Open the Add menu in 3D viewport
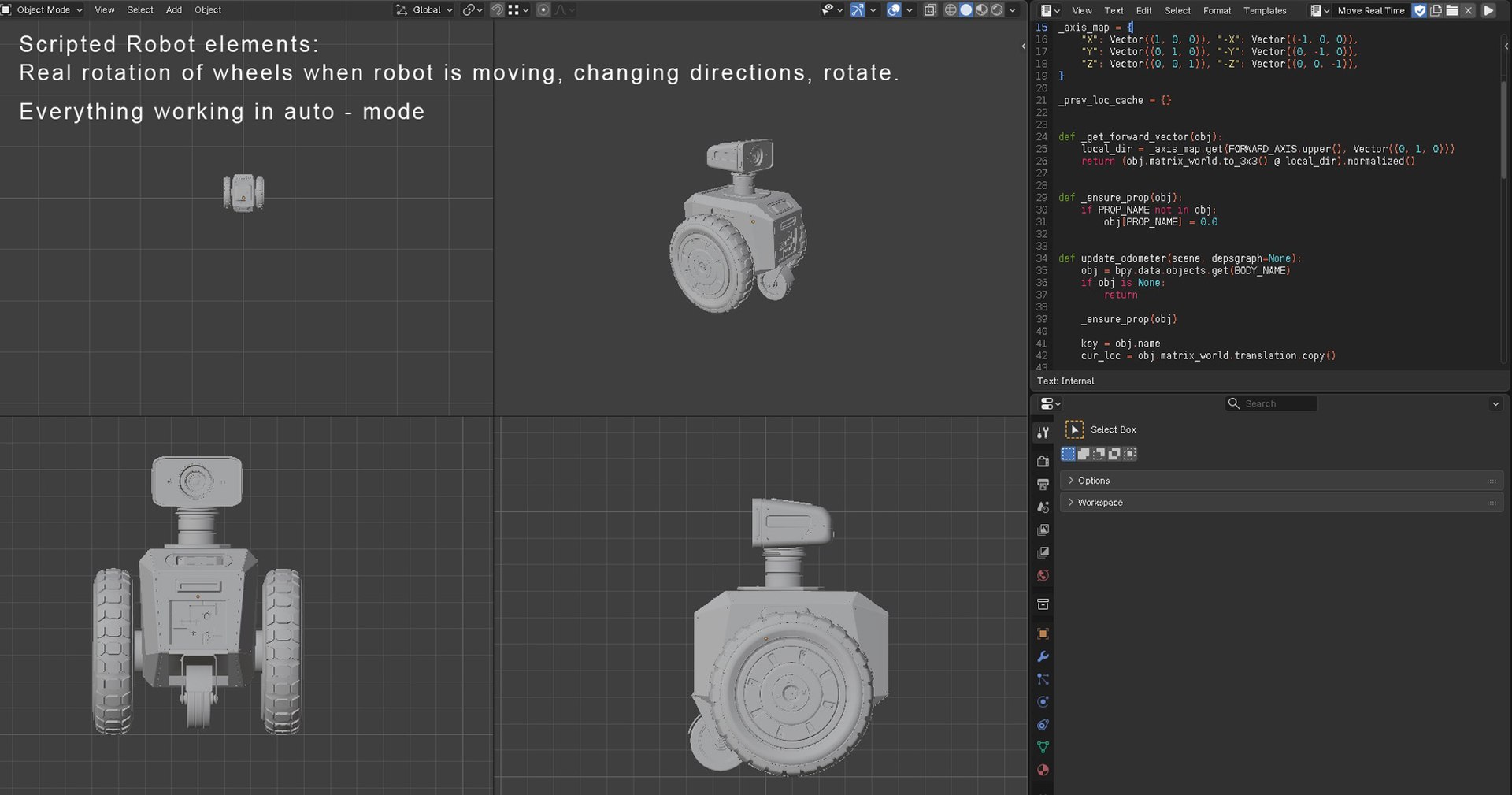Image resolution: width=1512 pixels, height=795 pixels. [174, 10]
